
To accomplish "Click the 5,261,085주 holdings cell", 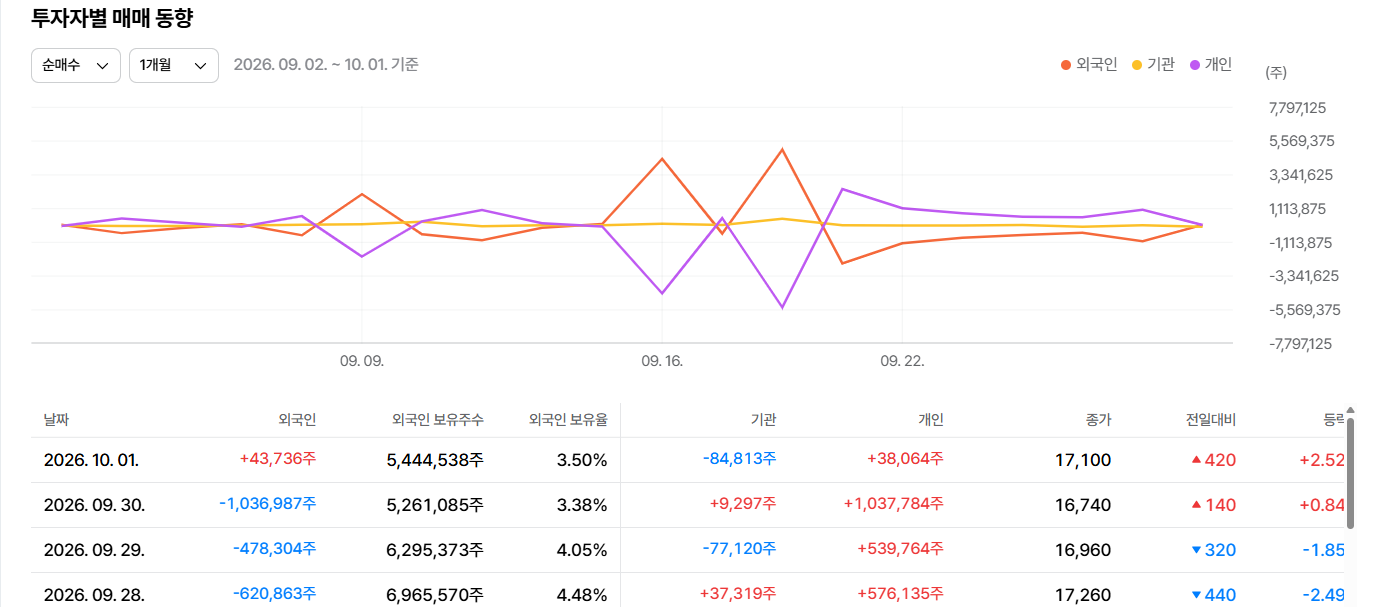I will coord(435,505).
